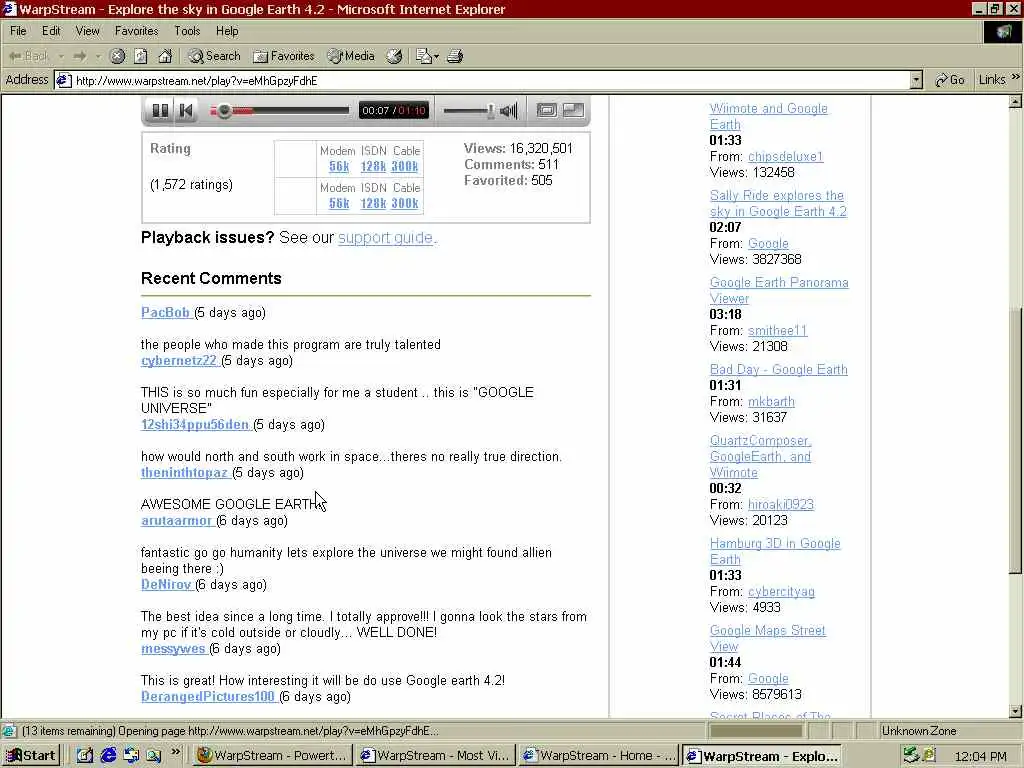Select first-row Cable 300k link
1024x768 pixels.
(x=405, y=167)
